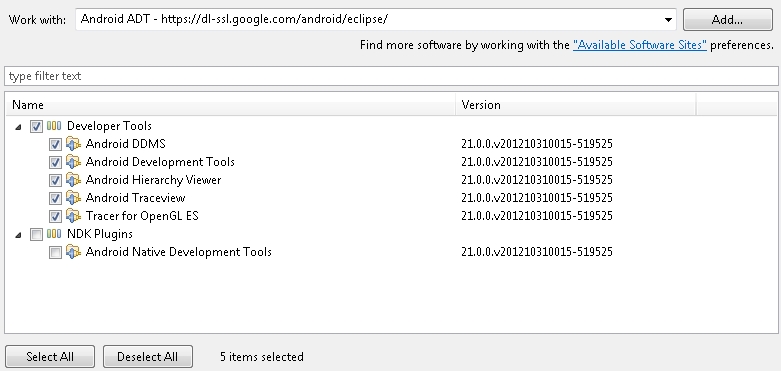
Task: Click the Add... button
Action: [x=727, y=20]
